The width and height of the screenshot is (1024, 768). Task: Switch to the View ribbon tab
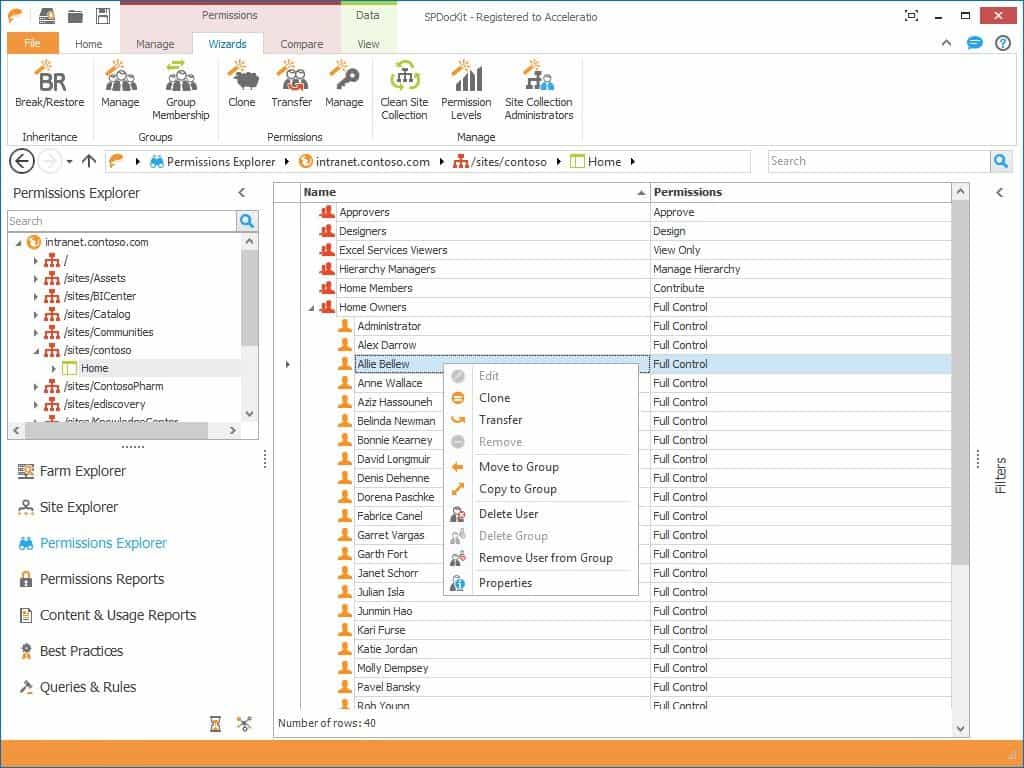click(368, 44)
